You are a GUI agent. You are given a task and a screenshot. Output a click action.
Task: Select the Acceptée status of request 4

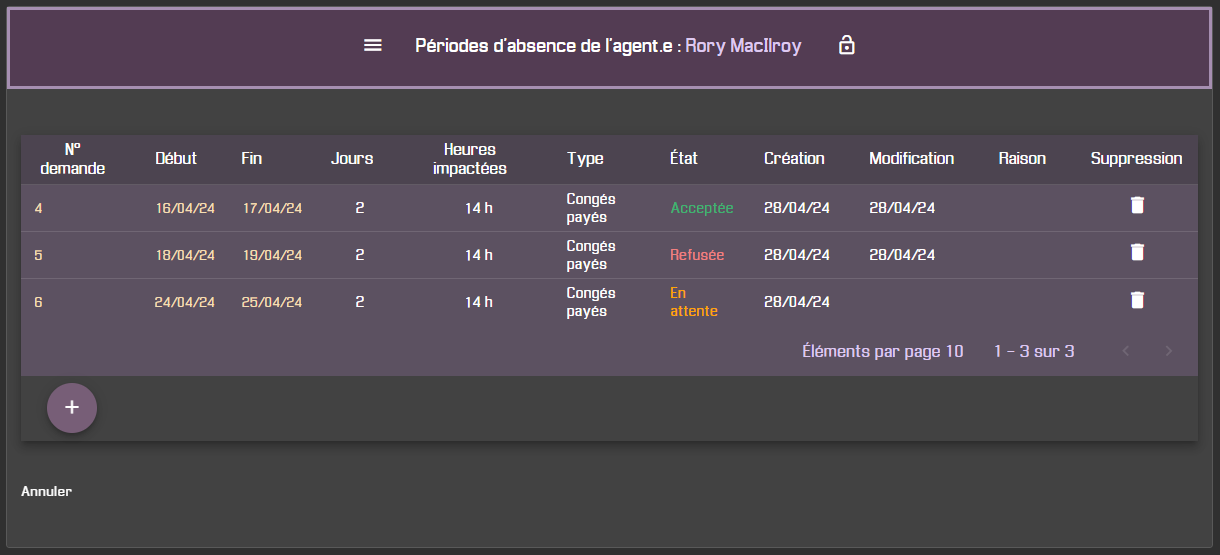(x=702, y=208)
